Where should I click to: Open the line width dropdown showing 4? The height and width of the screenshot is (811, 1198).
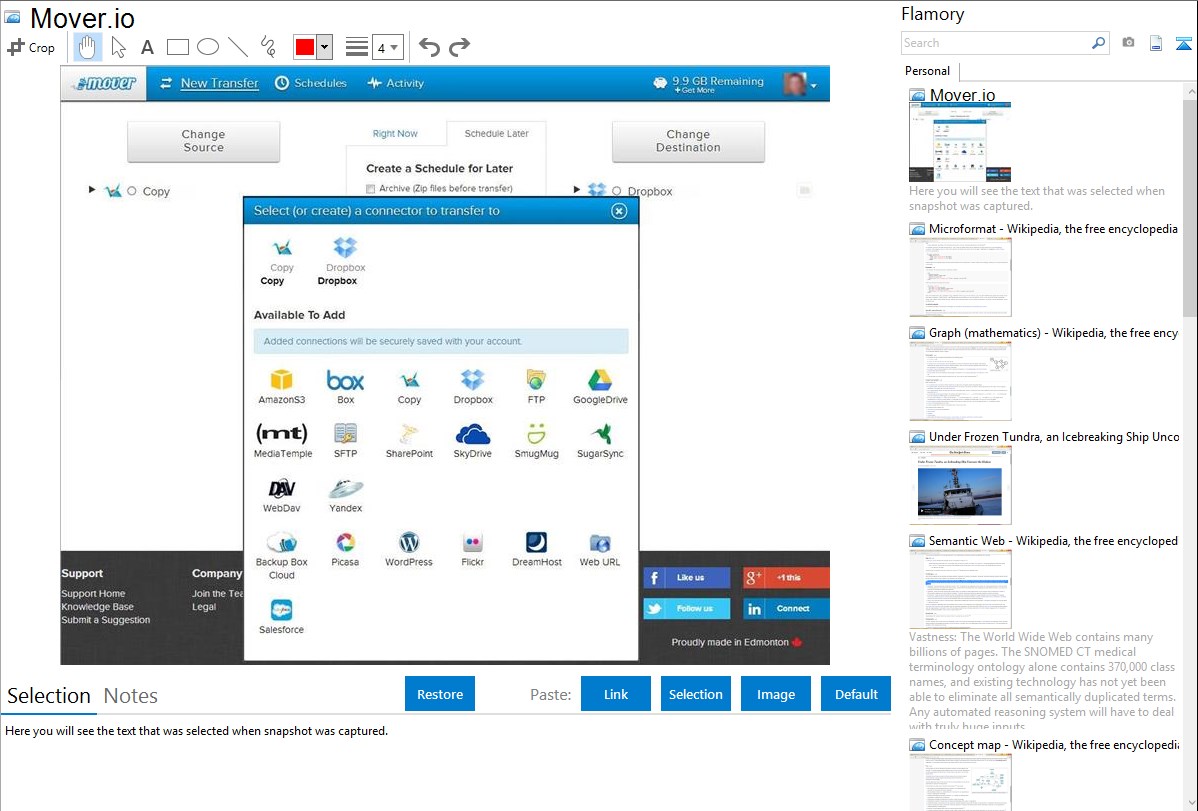387,47
